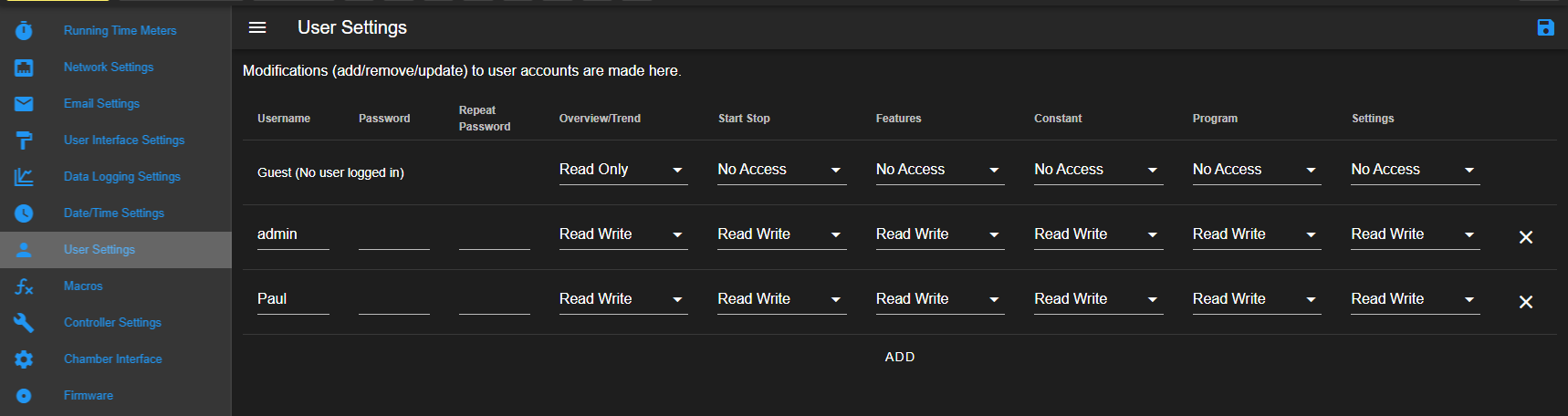Screen dimensions: 1568x416
Task: Click the Data Logging Settings chart icon
Action: (24, 177)
